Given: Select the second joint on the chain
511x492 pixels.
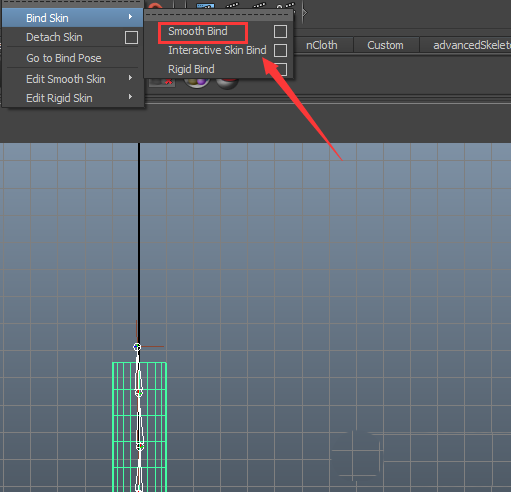Looking at the screenshot, I should click(139, 393).
